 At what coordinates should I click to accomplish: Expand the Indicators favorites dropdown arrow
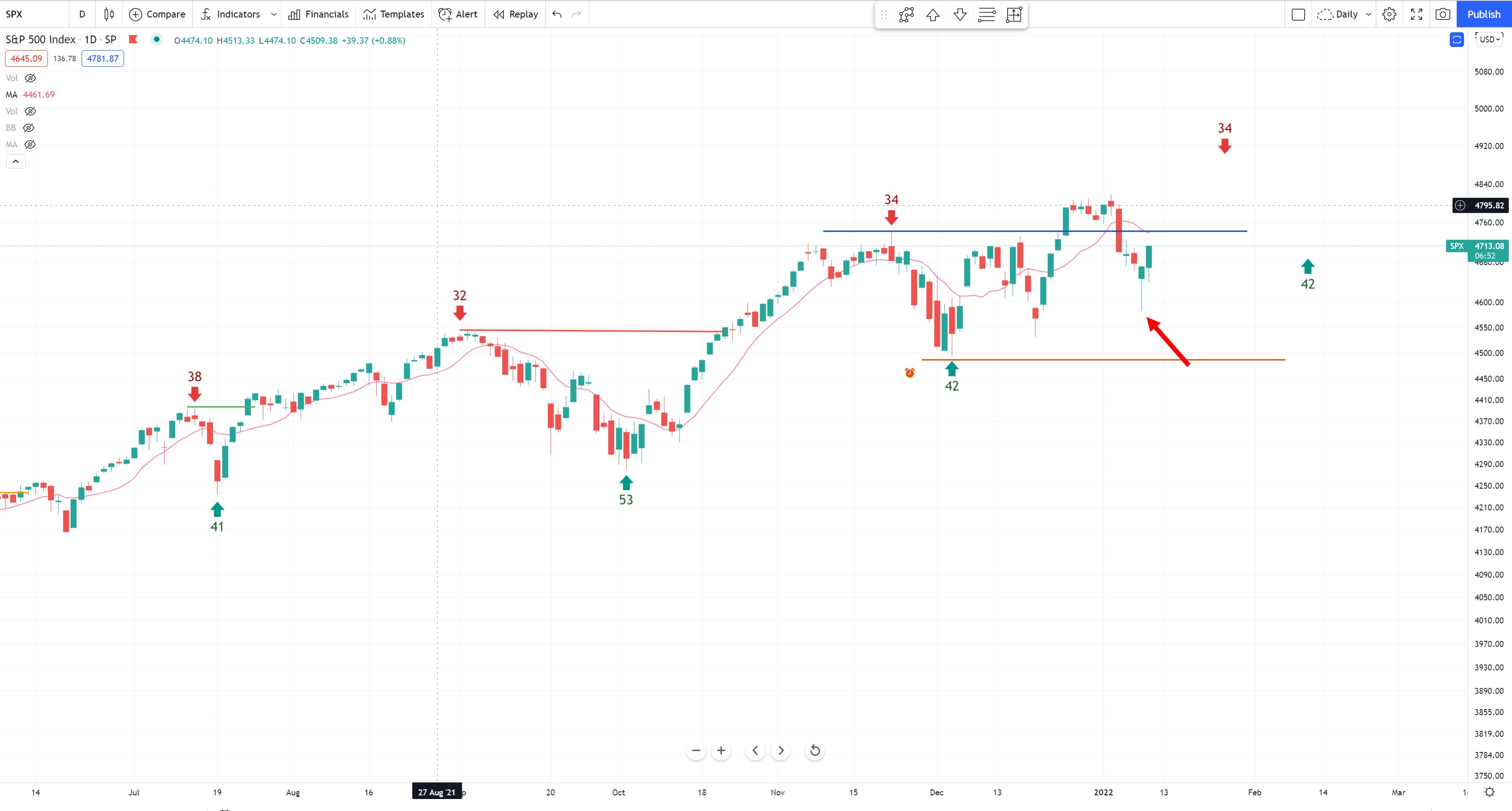pos(273,14)
